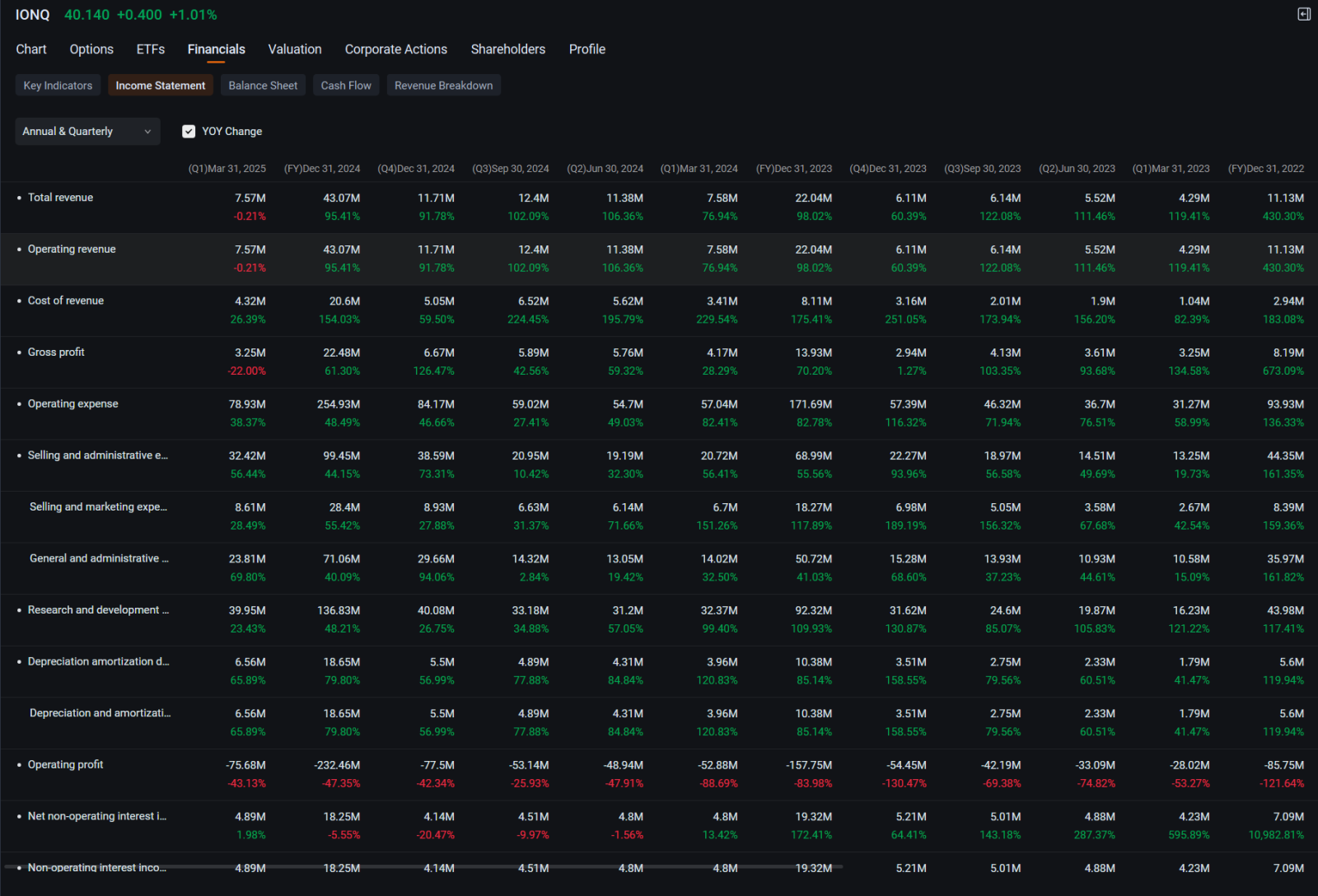Open Revenue Breakdown view
The width and height of the screenshot is (1318, 896).
pyautogui.click(x=443, y=85)
